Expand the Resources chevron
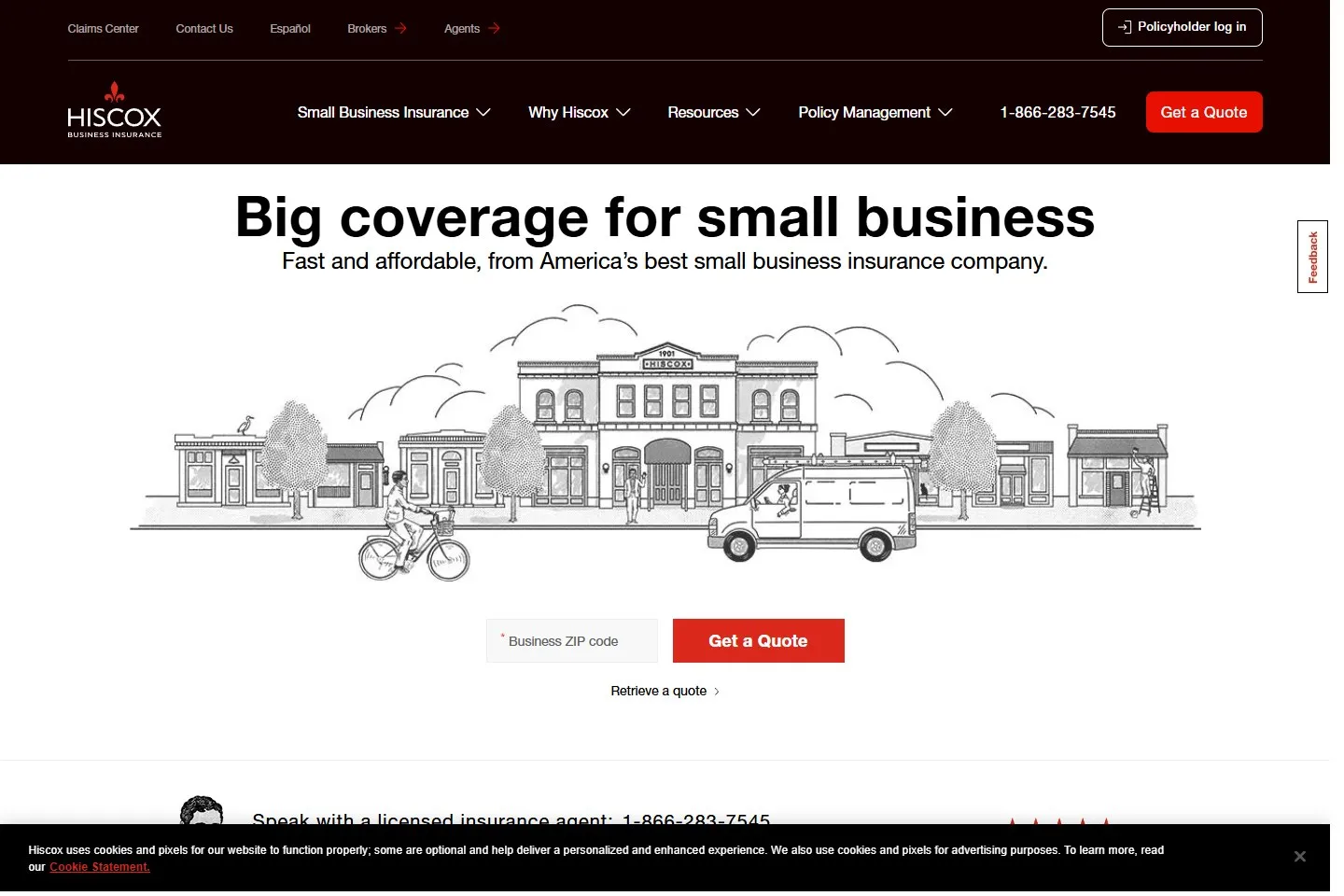Viewport: 1344px width, 896px height. point(753,112)
